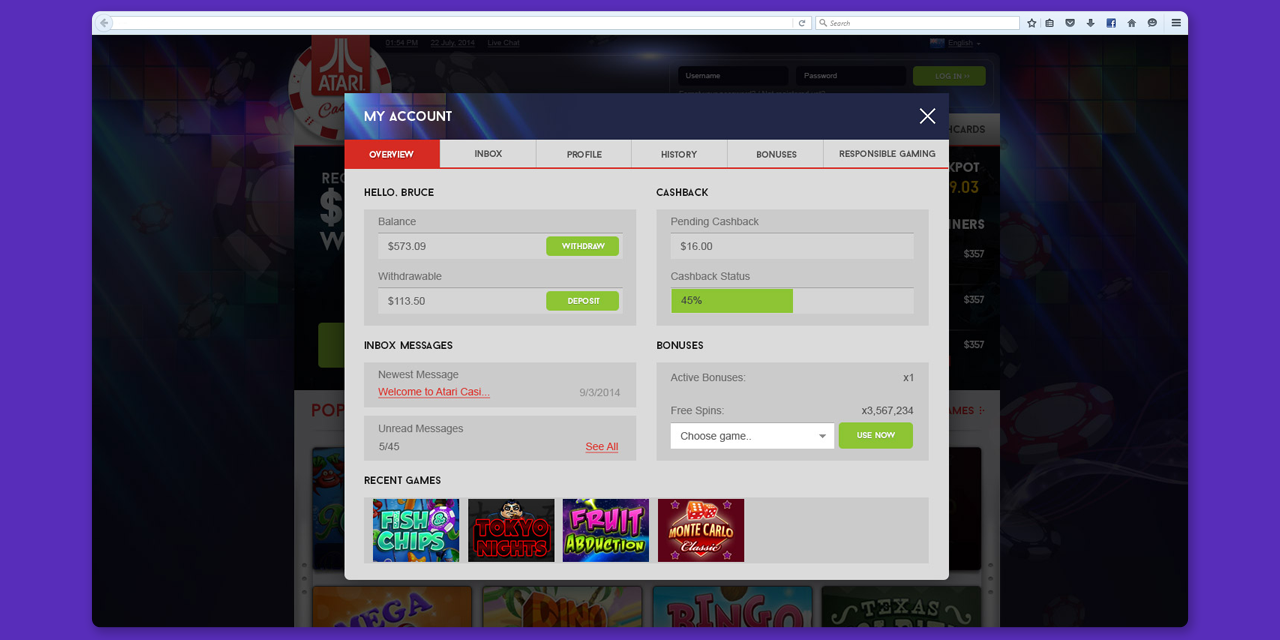Expand the Choose game dropdown

[x=752, y=436]
